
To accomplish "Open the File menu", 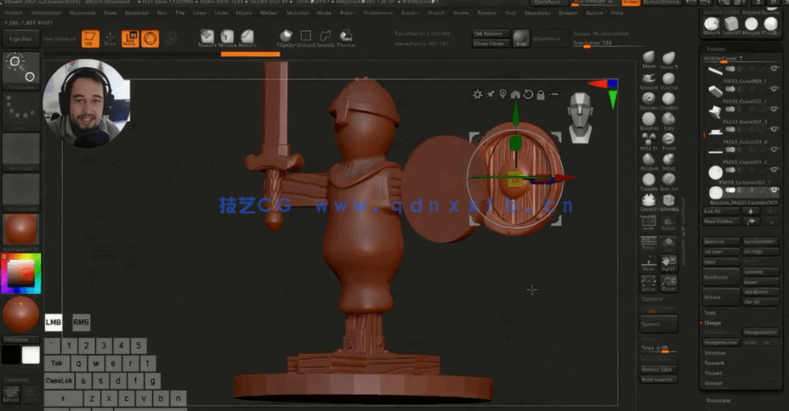I will coord(180,13).
